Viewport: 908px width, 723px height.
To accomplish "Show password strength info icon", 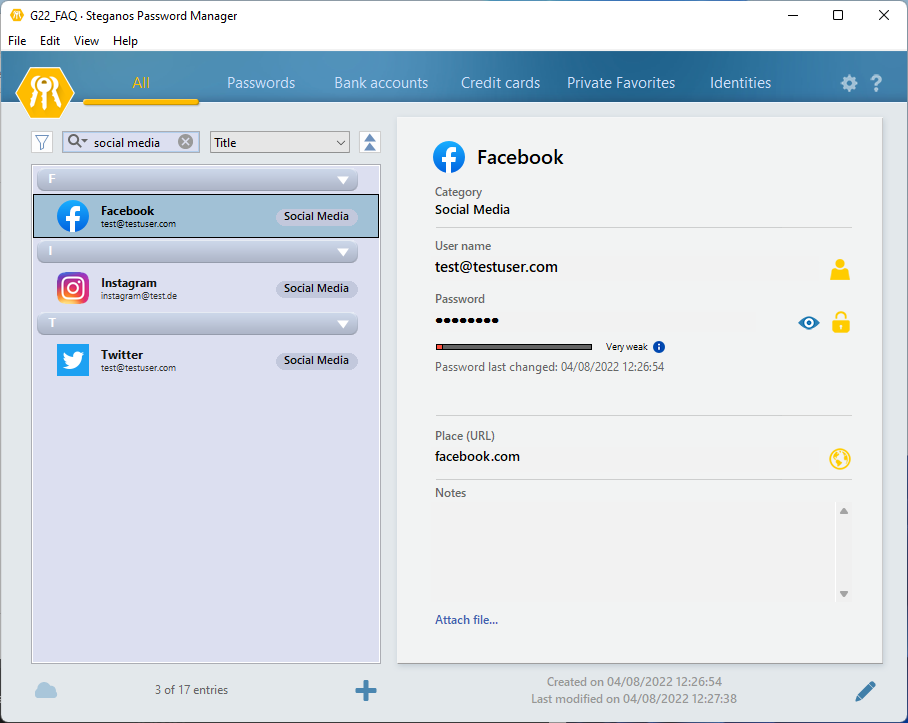I will (x=659, y=347).
